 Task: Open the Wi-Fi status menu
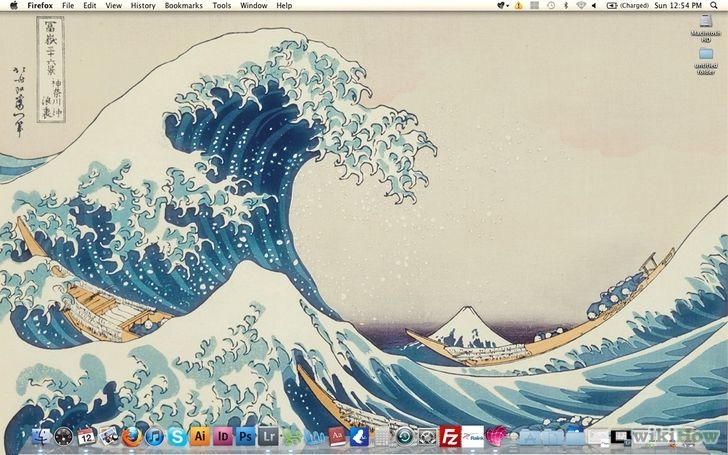click(x=580, y=6)
